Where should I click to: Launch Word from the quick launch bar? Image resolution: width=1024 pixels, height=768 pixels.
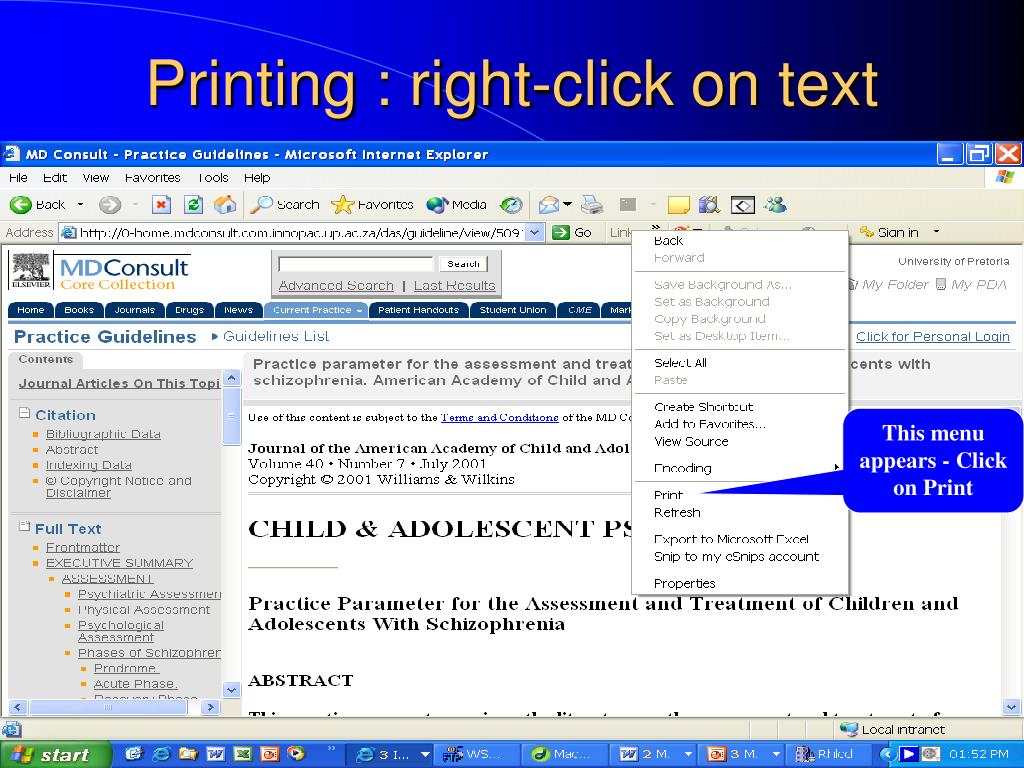pyautogui.click(x=216, y=754)
